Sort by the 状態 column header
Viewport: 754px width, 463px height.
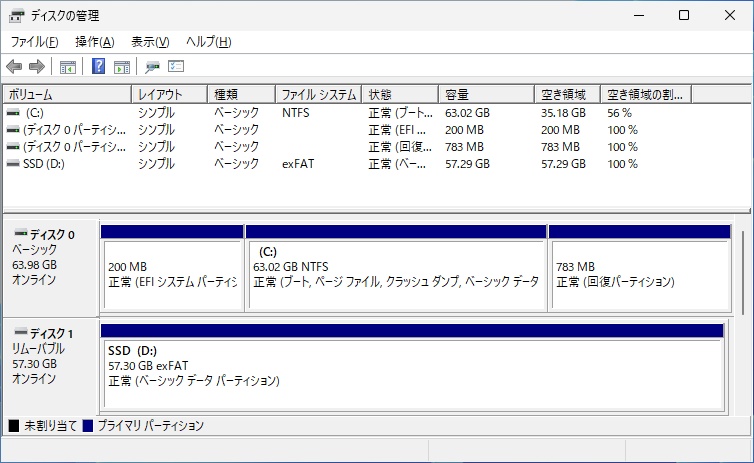(x=400, y=94)
